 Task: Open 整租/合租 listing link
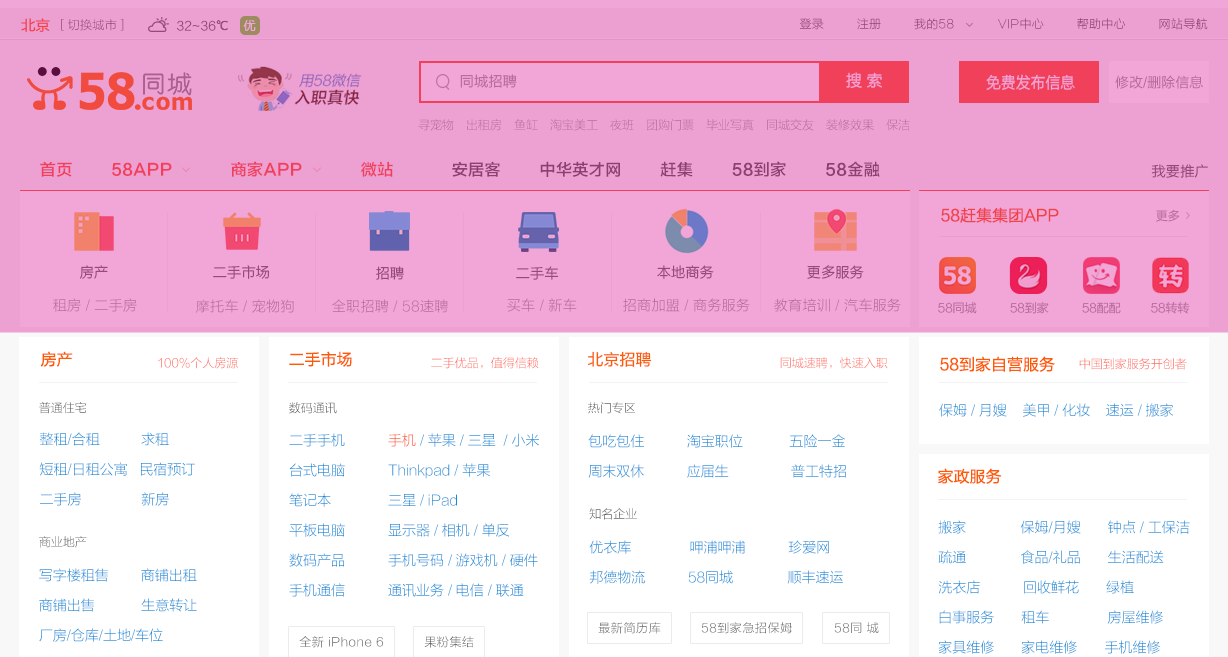[x=70, y=439]
